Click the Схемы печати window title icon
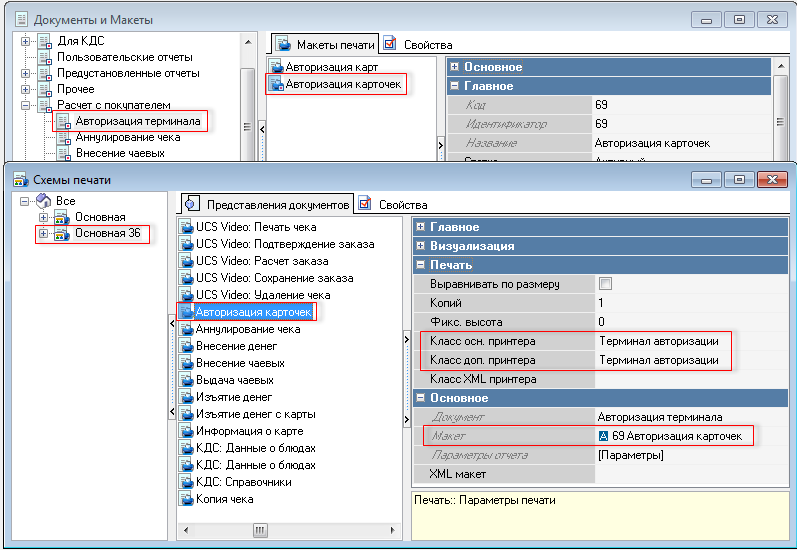Viewport: 797px width, 550px height. pyautogui.click(x=18, y=179)
